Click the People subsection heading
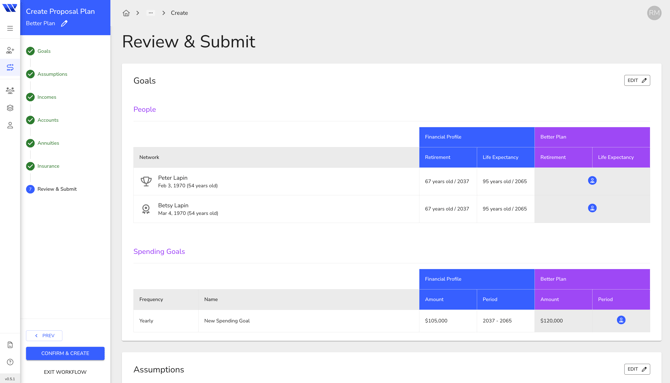Screen dimensions: 670x383 click(144, 109)
